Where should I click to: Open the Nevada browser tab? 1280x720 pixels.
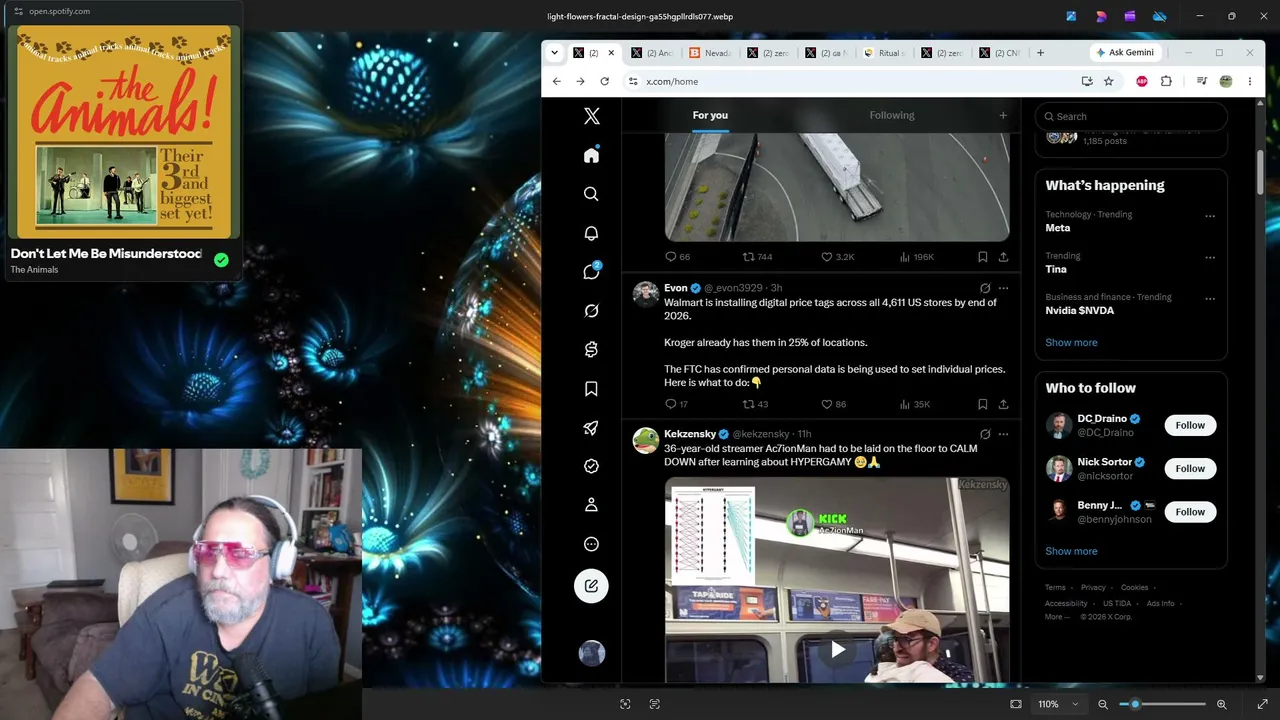point(712,53)
